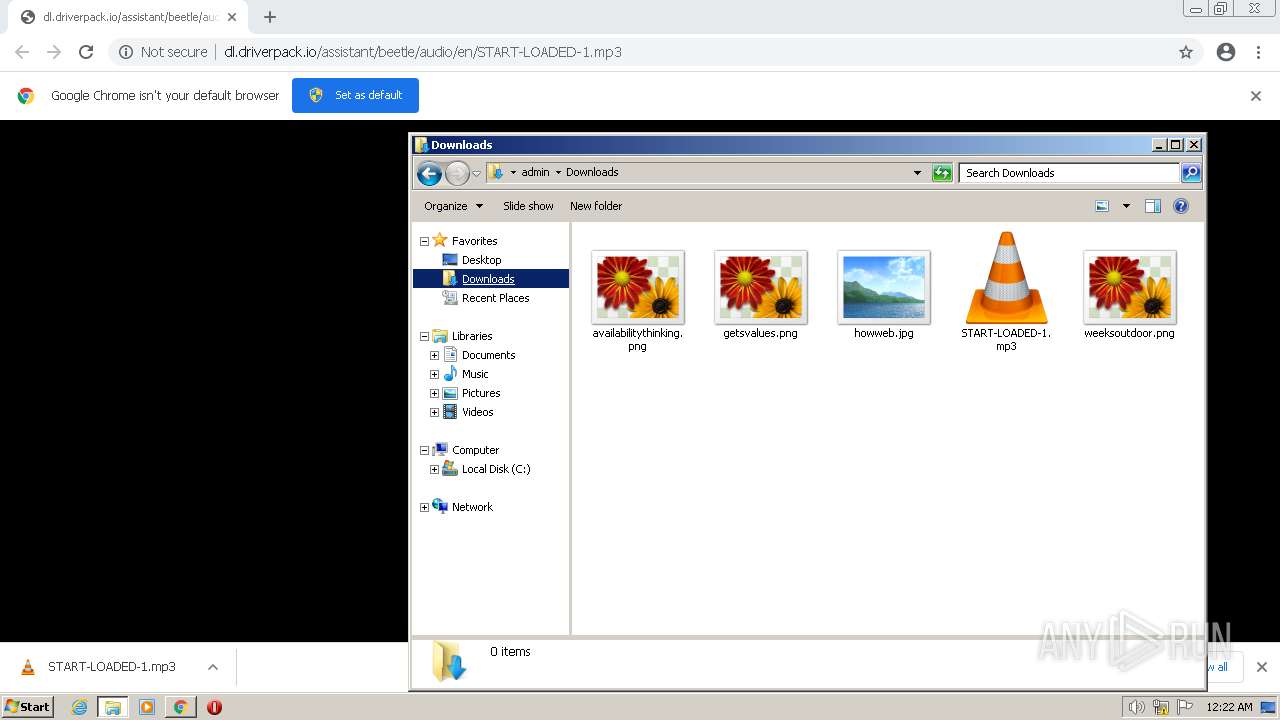
Task: Select Downloads in Favorites
Action: pyautogui.click(x=488, y=279)
